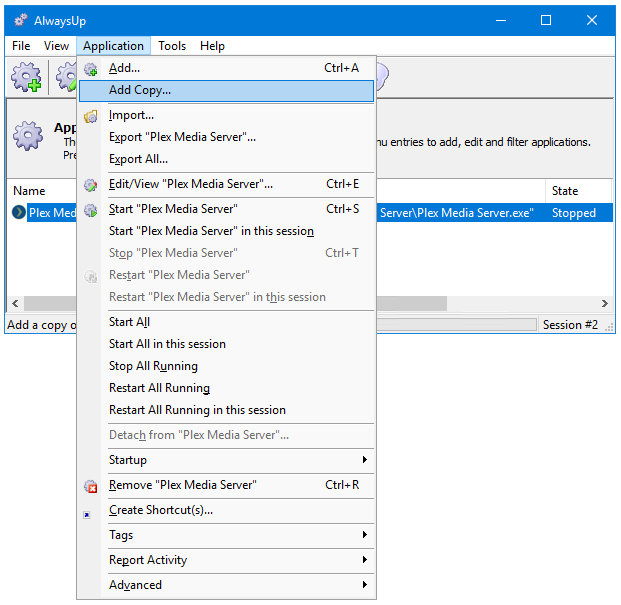The image size is (621, 605).
Task: Close the open Application menu from menu bar
Action: pyautogui.click(x=113, y=46)
